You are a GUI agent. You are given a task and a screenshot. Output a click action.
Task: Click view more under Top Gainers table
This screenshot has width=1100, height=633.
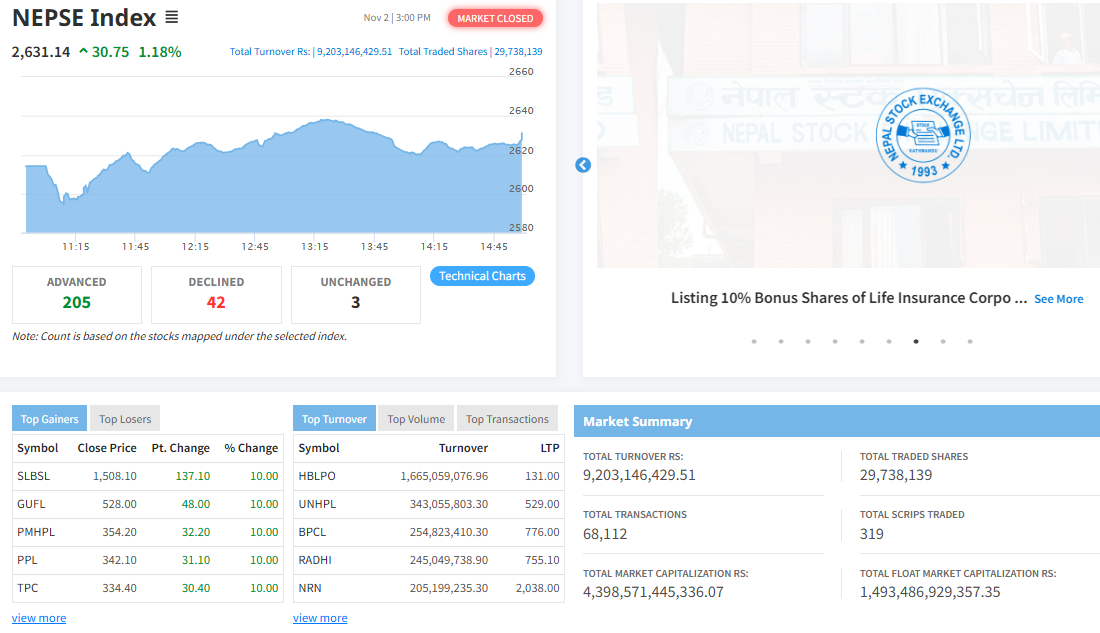point(39,618)
